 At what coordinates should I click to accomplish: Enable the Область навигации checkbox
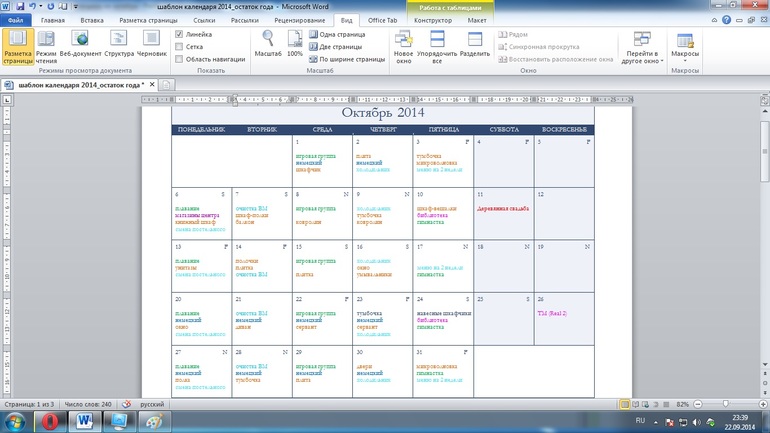(x=179, y=60)
